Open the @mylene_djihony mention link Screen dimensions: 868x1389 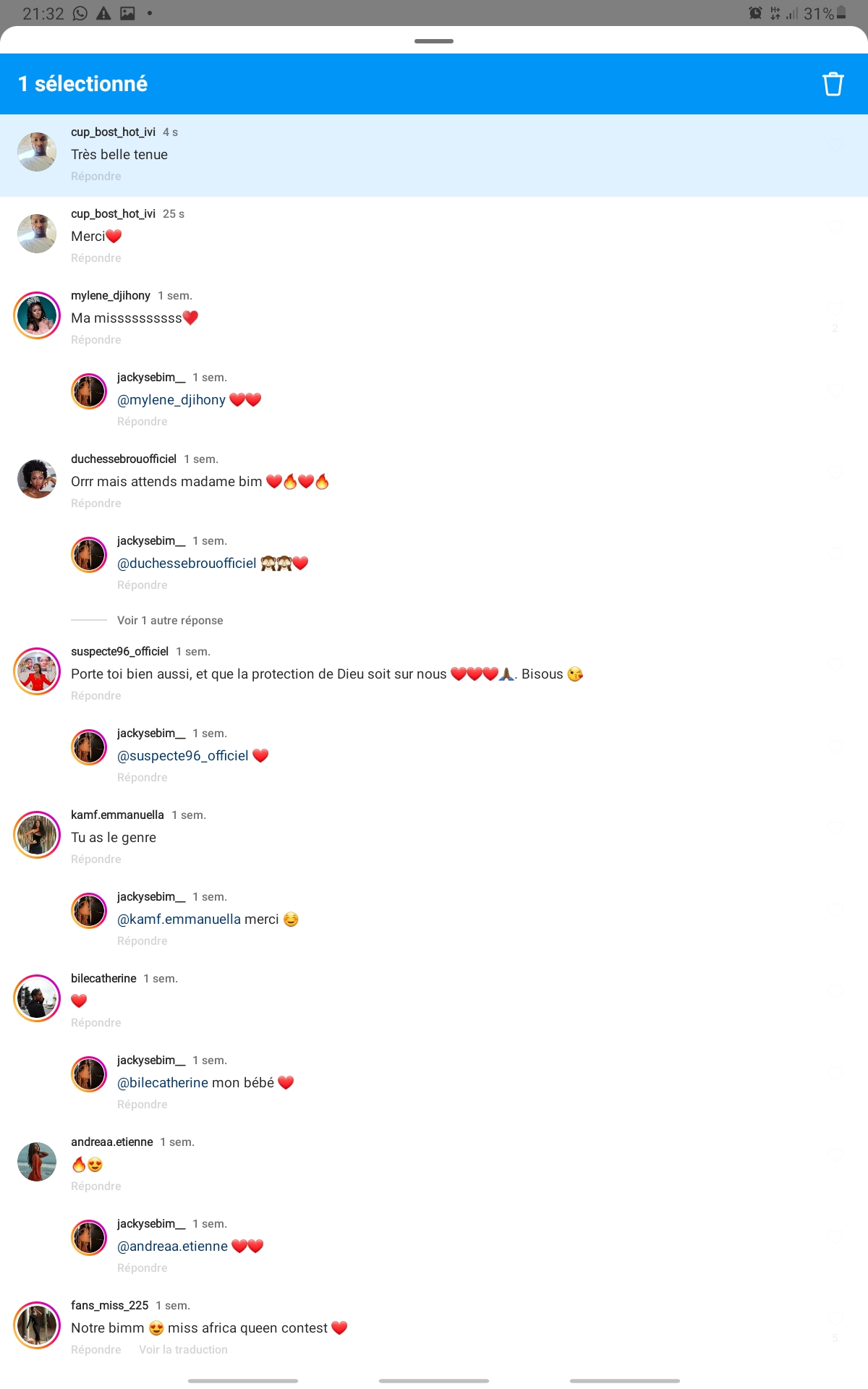pyautogui.click(x=171, y=400)
